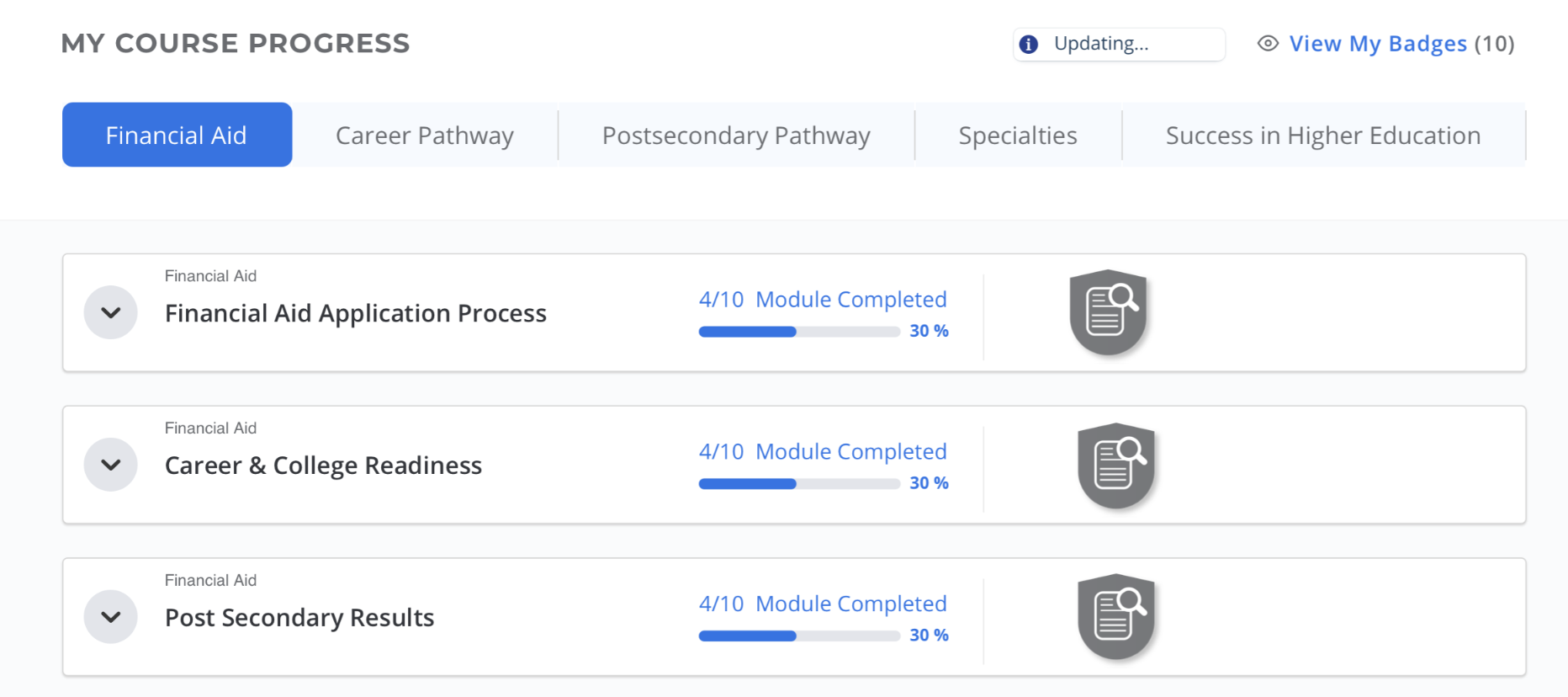
Task: Click the eye icon beside View My Badges
Action: point(1268,44)
